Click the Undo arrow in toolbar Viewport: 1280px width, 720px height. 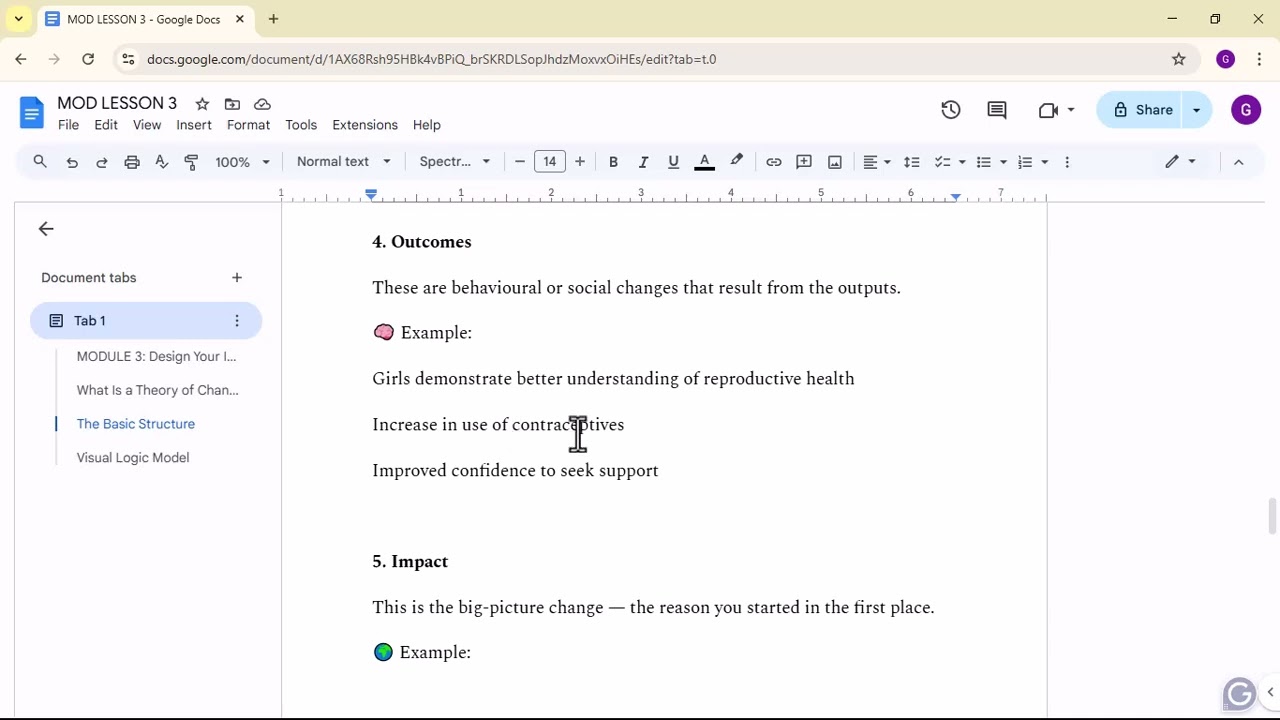(x=72, y=162)
